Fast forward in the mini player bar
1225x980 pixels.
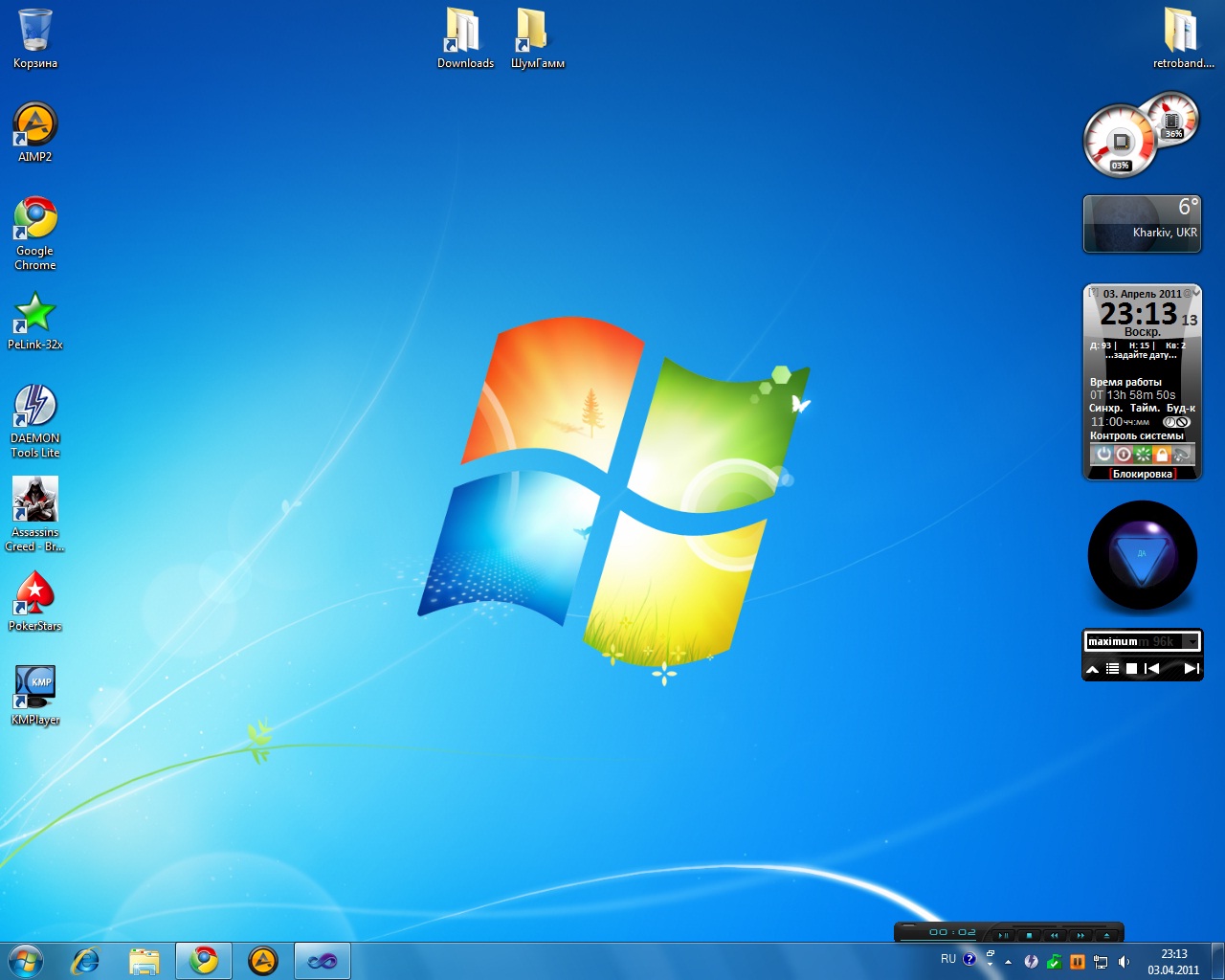click(1080, 935)
